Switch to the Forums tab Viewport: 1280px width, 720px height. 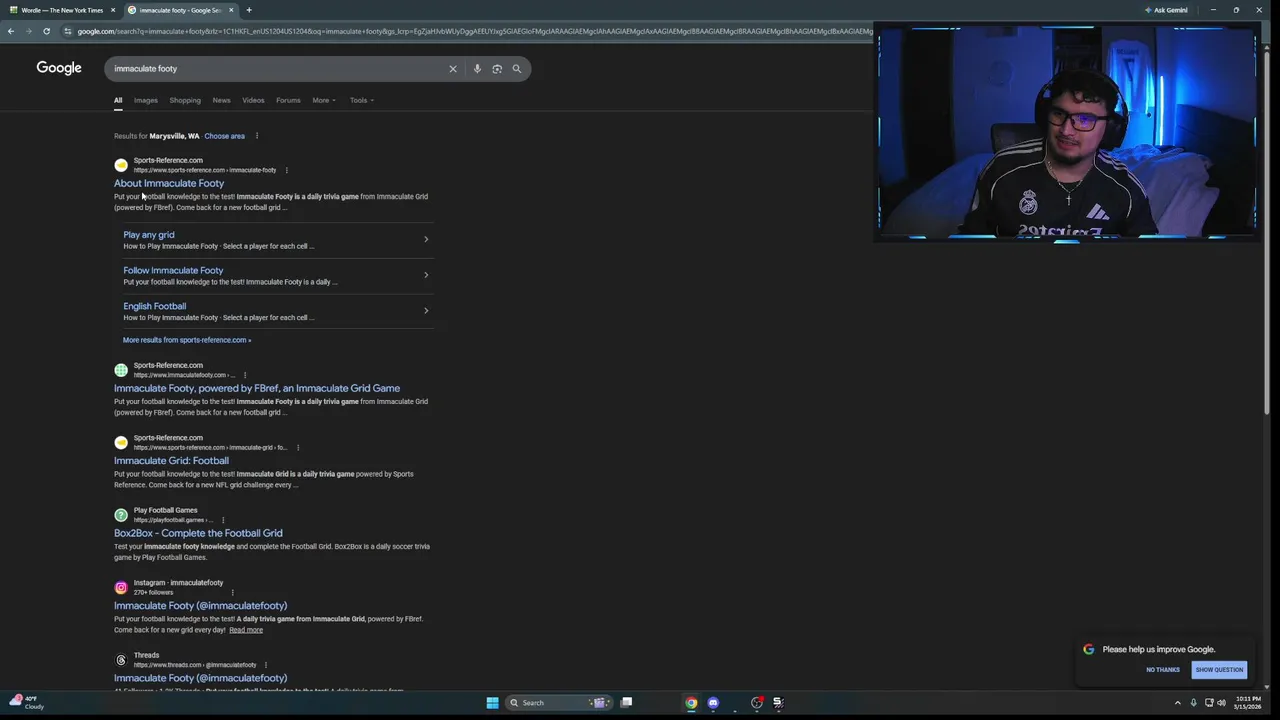point(288,100)
